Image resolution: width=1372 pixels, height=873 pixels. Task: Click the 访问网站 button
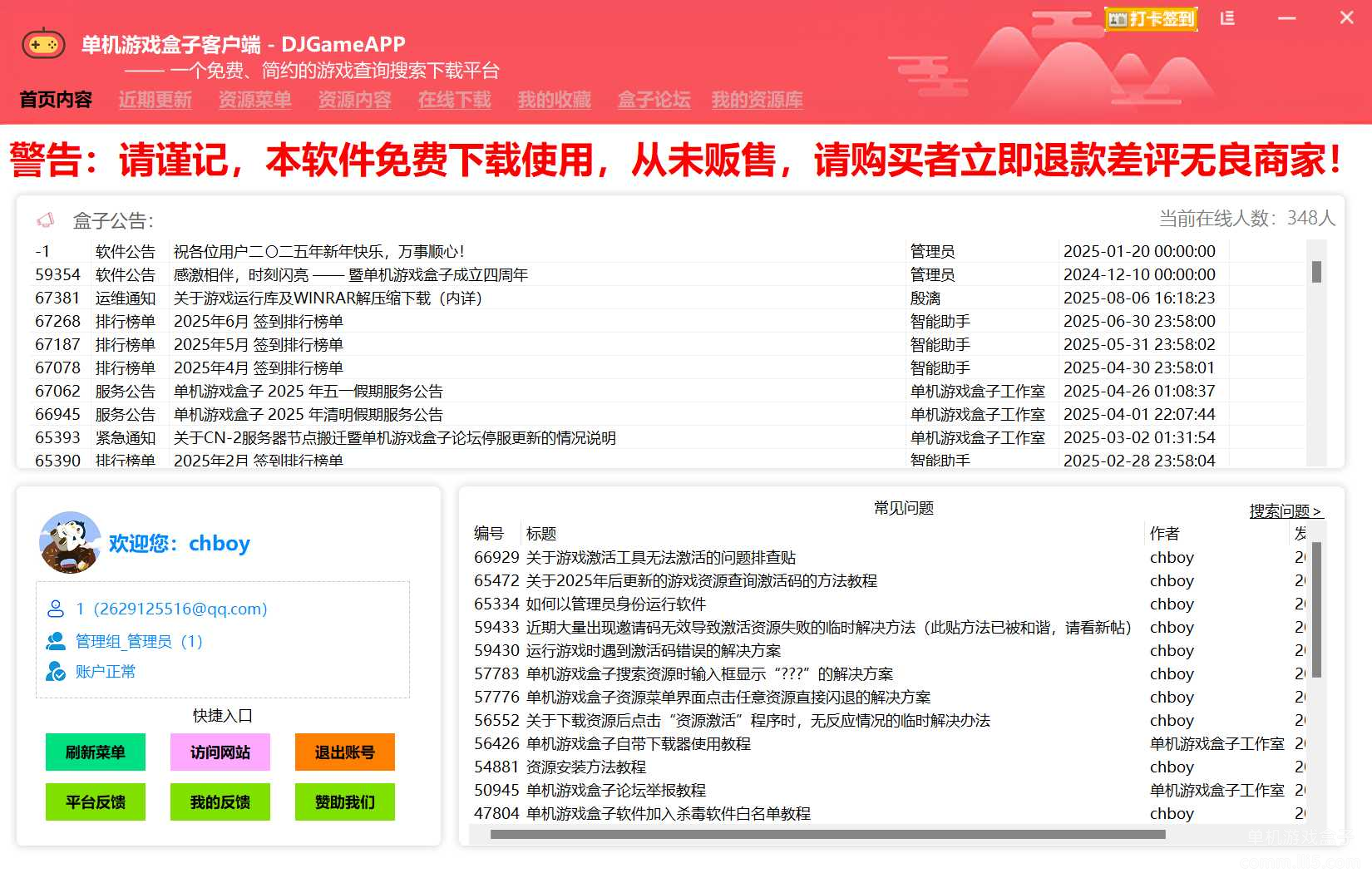tap(220, 752)
